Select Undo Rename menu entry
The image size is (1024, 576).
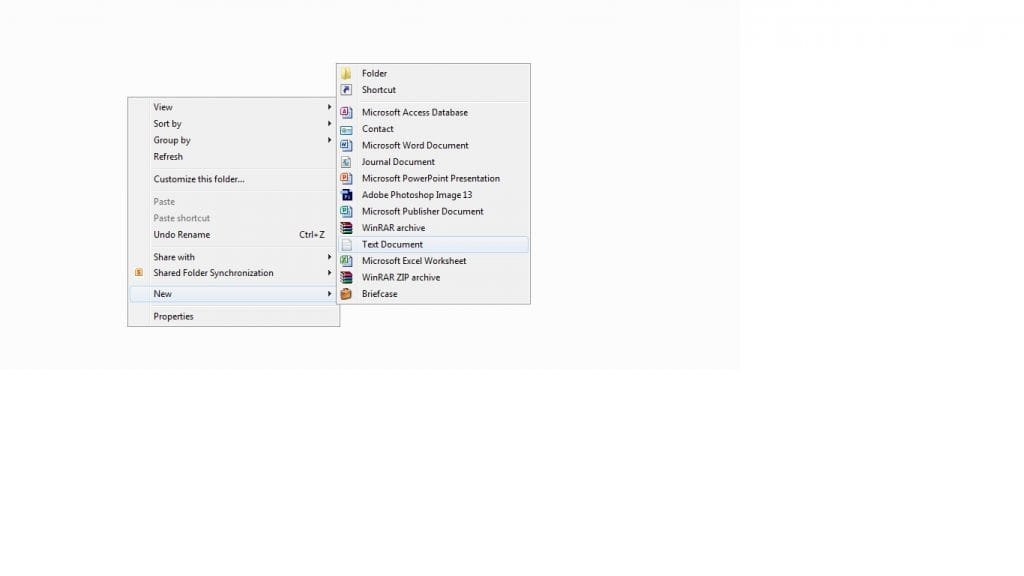tap(181, 235)
